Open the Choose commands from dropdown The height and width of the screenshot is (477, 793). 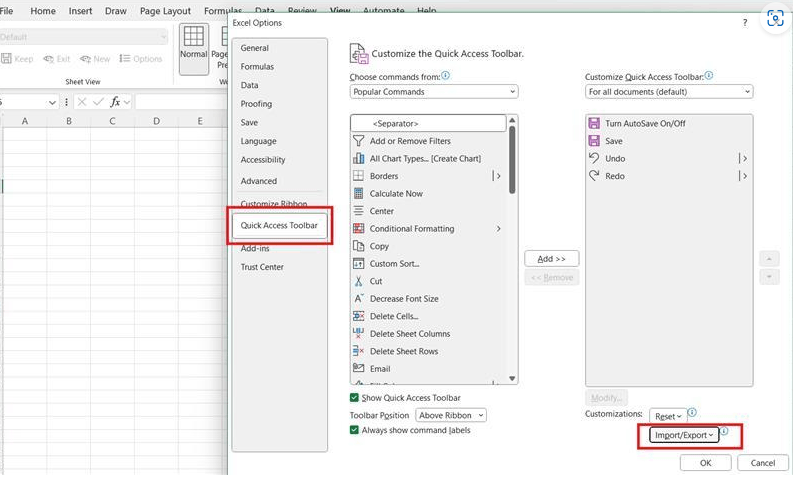(434, 92)
